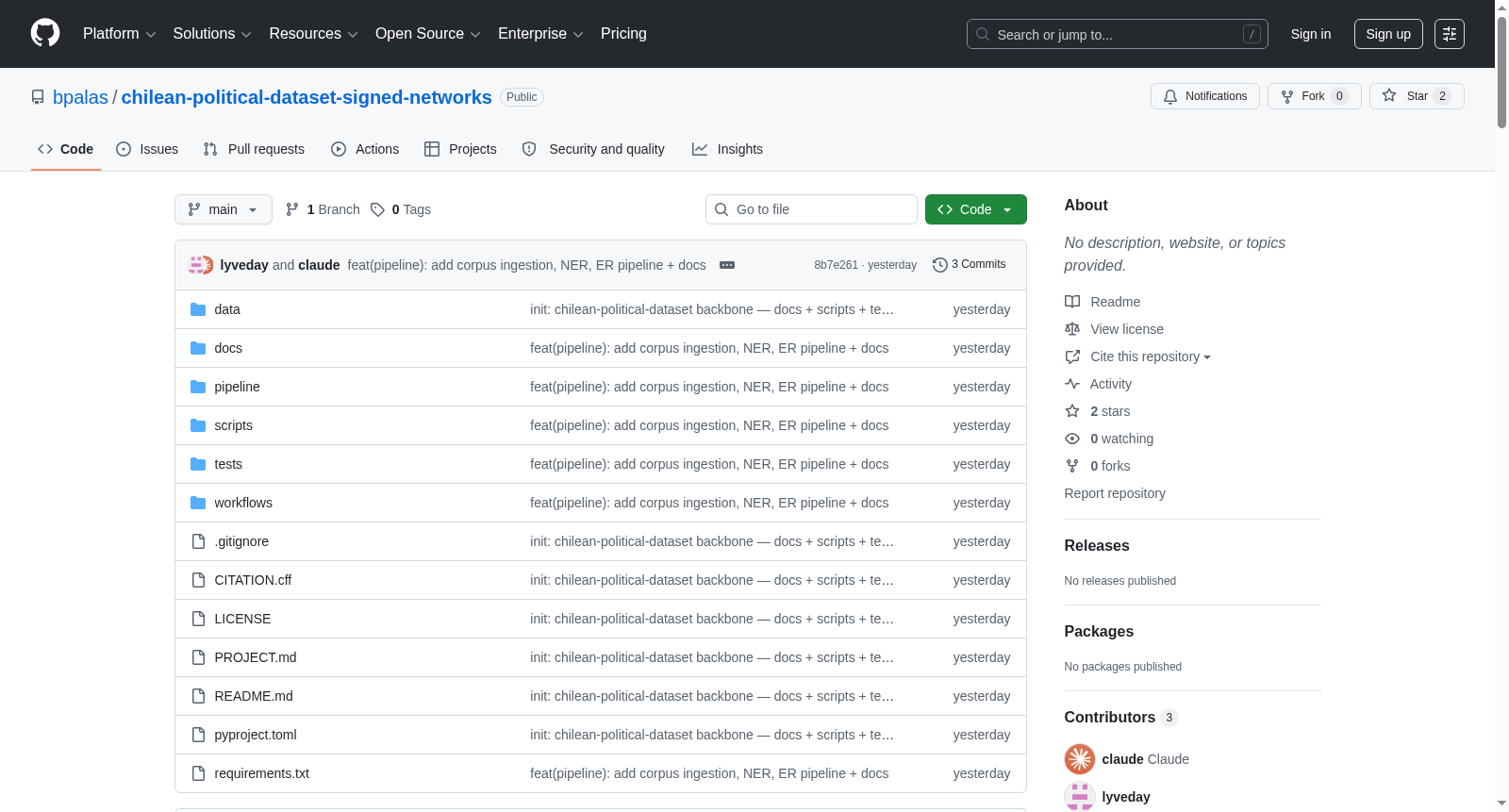This screenshot has height=812, width=1509.
Task: Click the 1 Branch link
Action: [323, 209]
